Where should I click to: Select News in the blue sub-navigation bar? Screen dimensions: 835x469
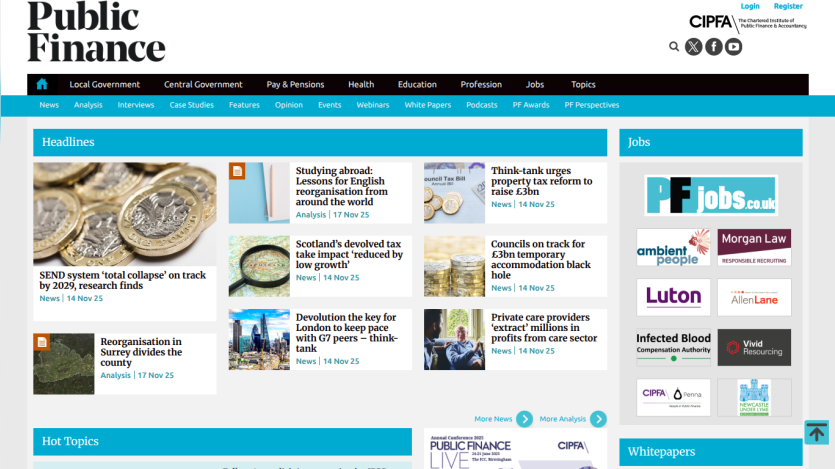[x=49, y=105]
